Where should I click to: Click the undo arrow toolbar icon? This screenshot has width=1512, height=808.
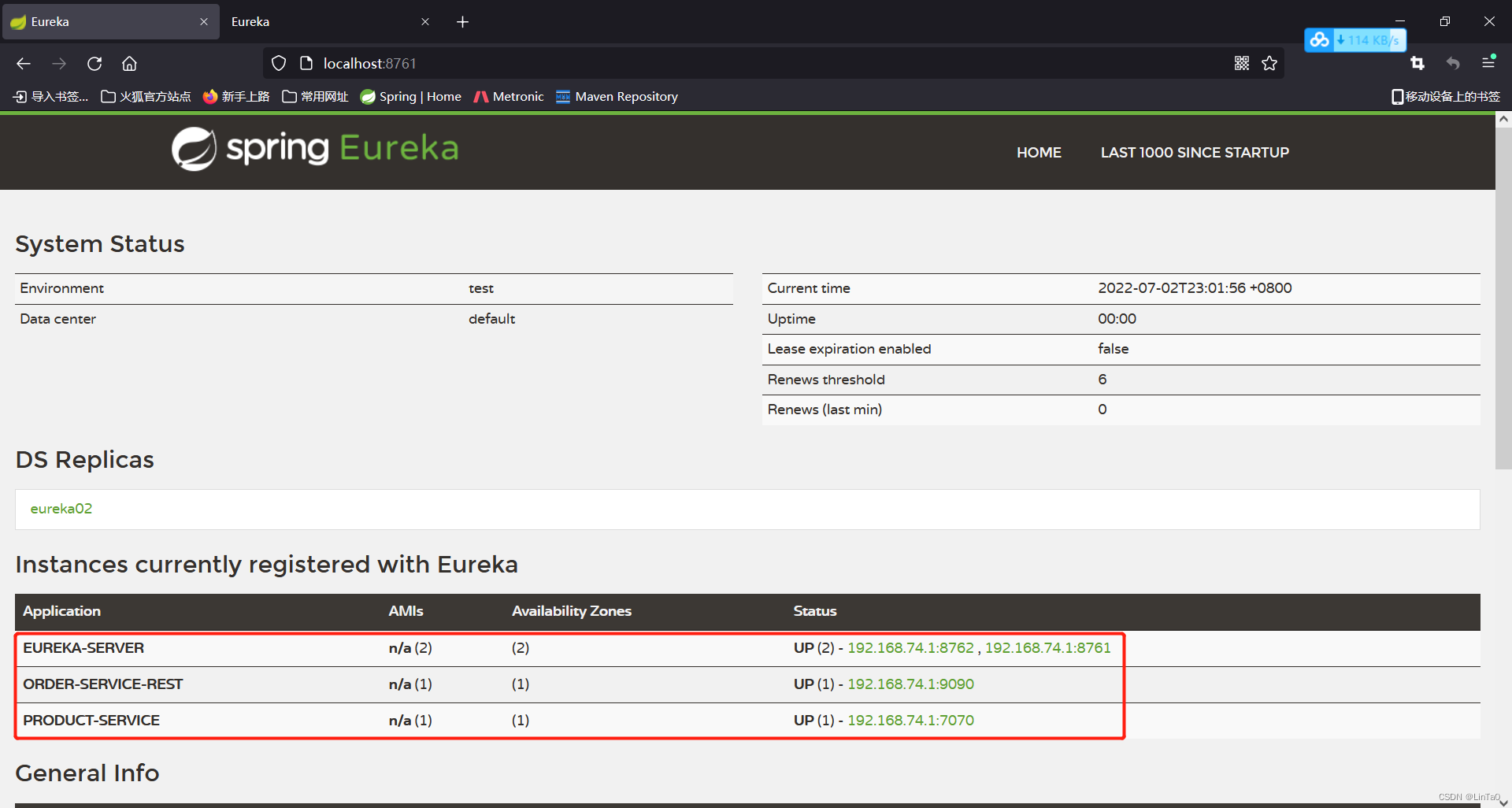click(x=1453, y=64)
